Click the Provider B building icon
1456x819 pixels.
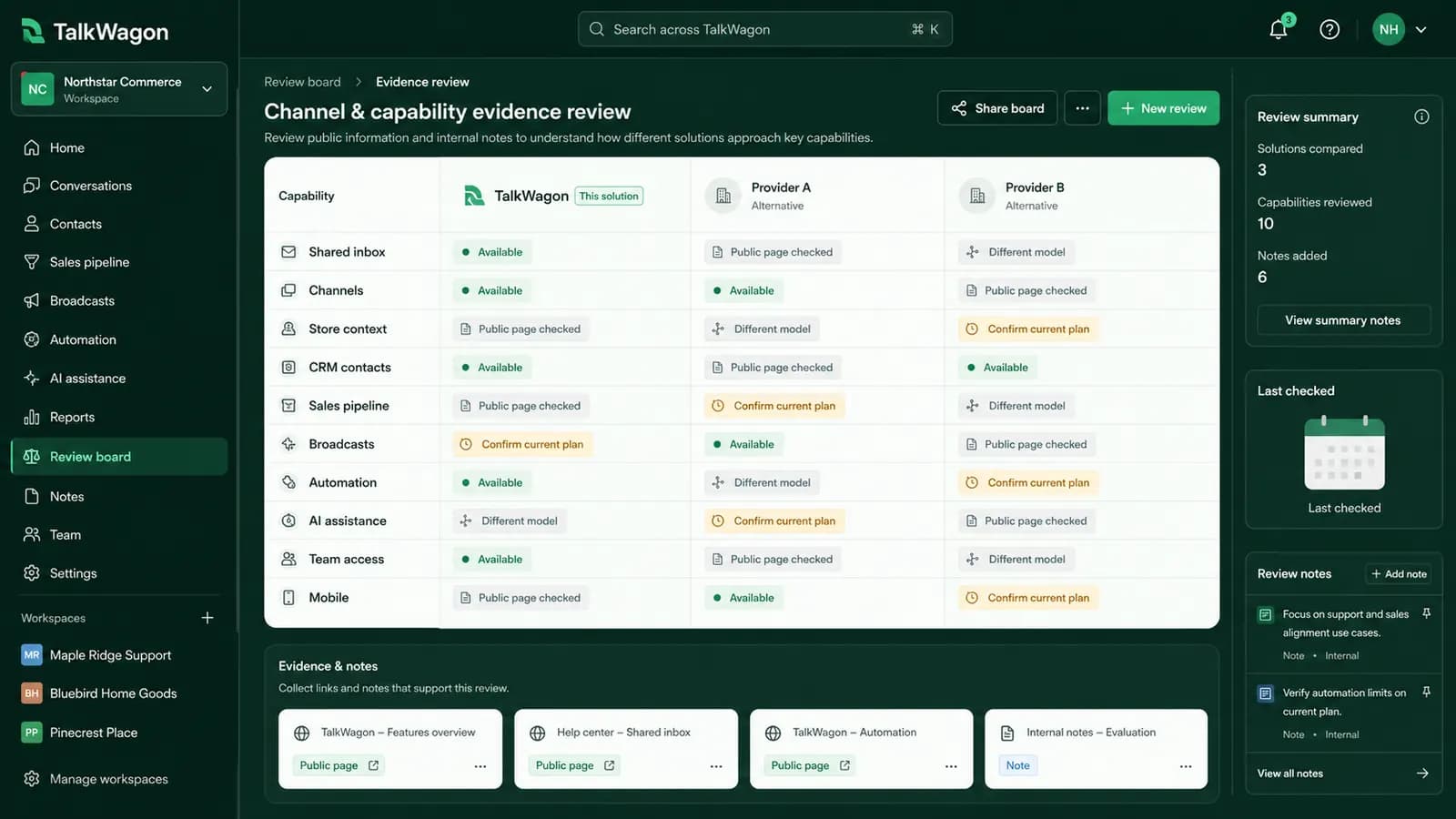pos(977,196)
